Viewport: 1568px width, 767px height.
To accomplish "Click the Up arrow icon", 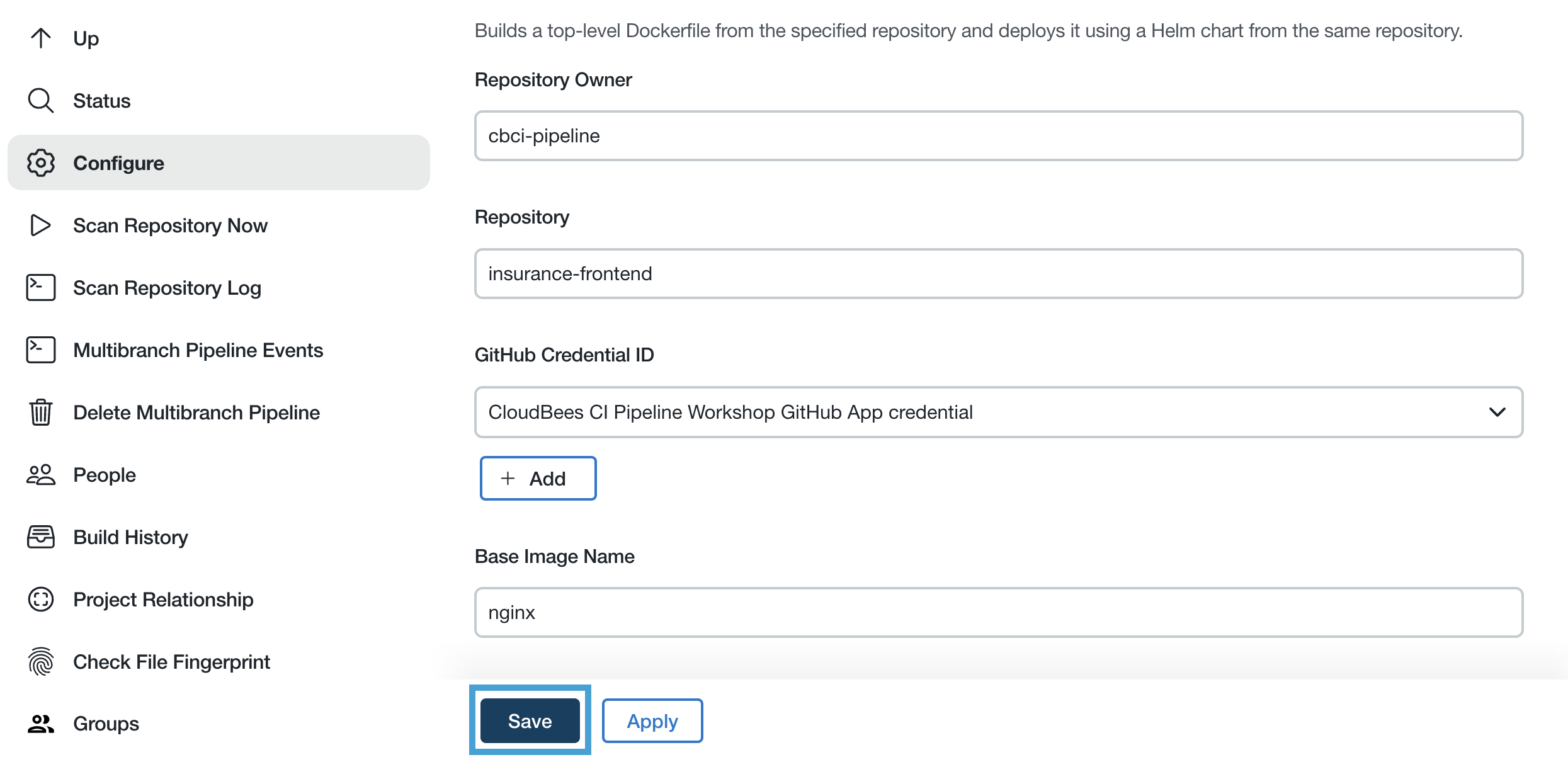I will tap(41, 38).
